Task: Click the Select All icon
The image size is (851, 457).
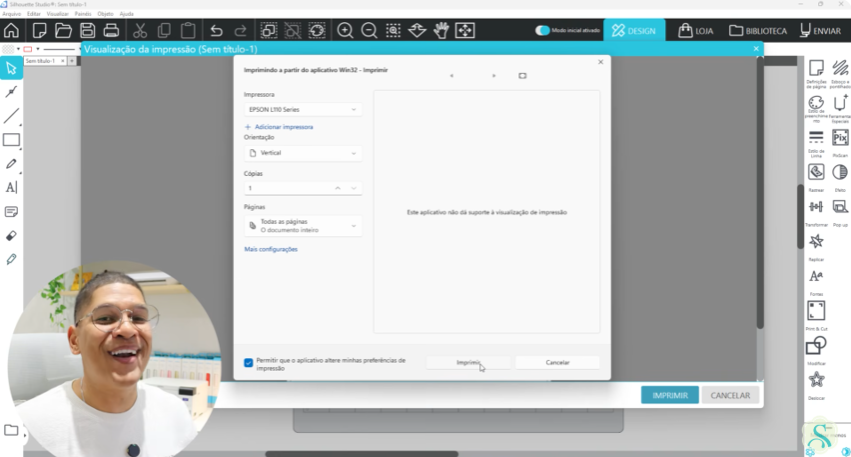Action: (269, 30)
